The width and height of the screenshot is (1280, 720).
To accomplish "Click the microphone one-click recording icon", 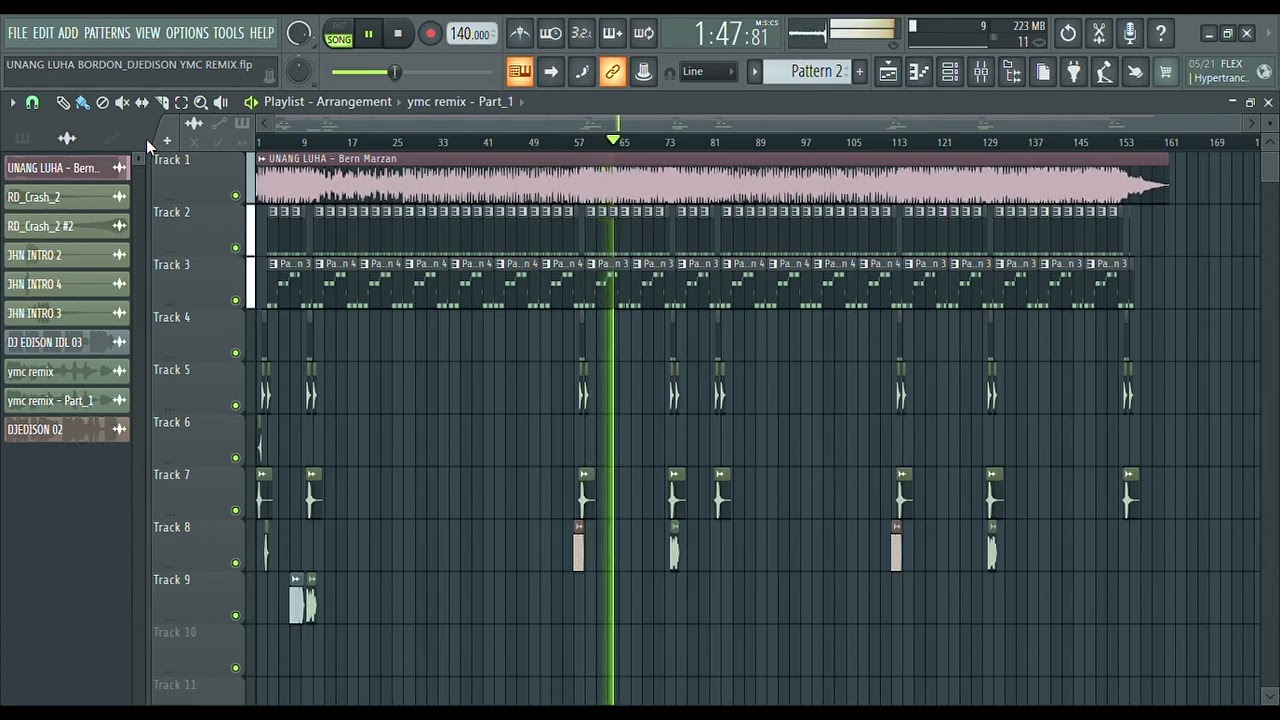I will (x=1130, y=34).
